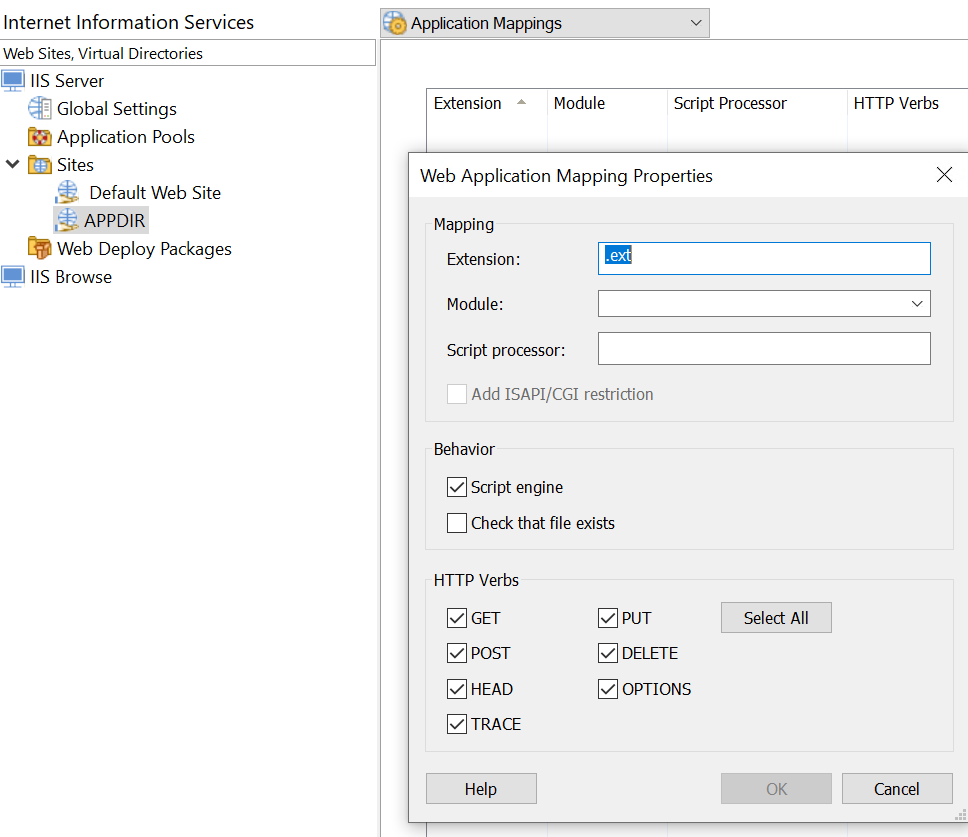Click the IIS Server computer icon
Image resolution: width=968 pixels, height=837 pixels.
[13, 81]
